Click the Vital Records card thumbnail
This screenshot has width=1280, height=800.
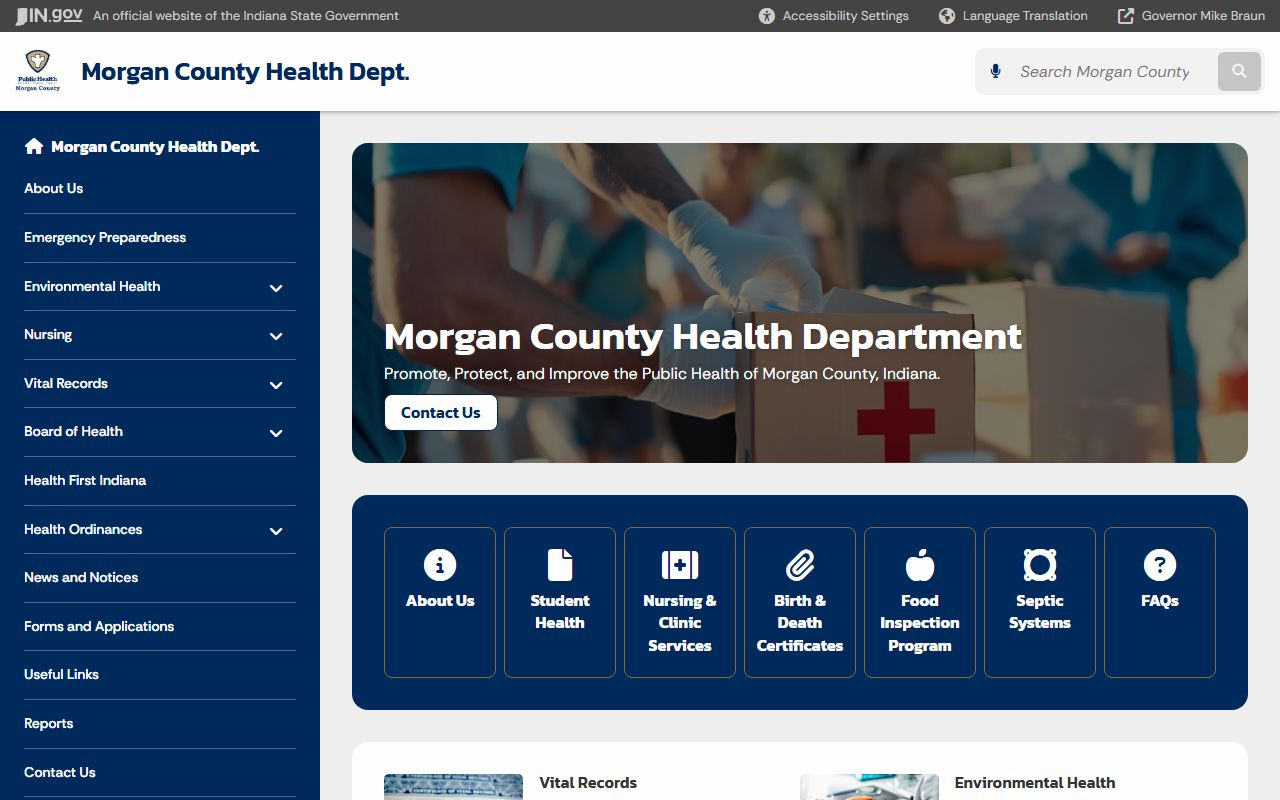(x=453, y=787)
